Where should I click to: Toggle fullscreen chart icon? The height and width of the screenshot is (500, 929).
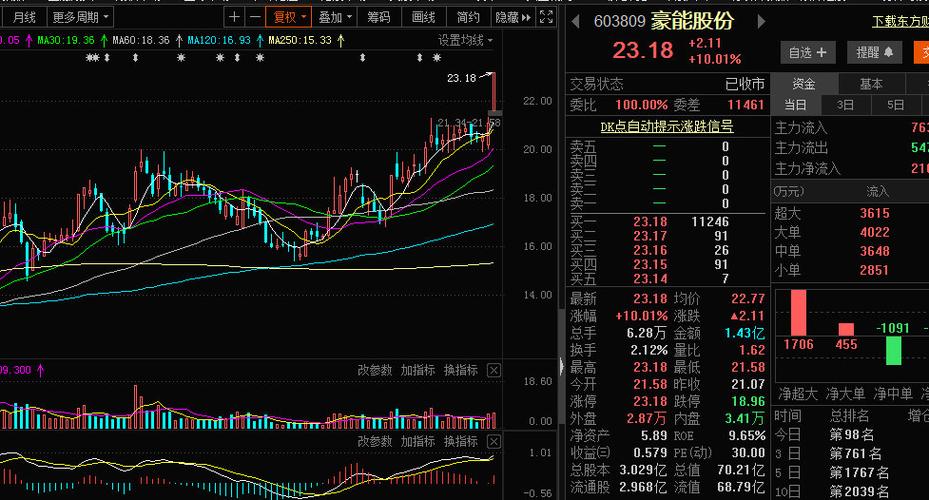click(x=546, y=17)
